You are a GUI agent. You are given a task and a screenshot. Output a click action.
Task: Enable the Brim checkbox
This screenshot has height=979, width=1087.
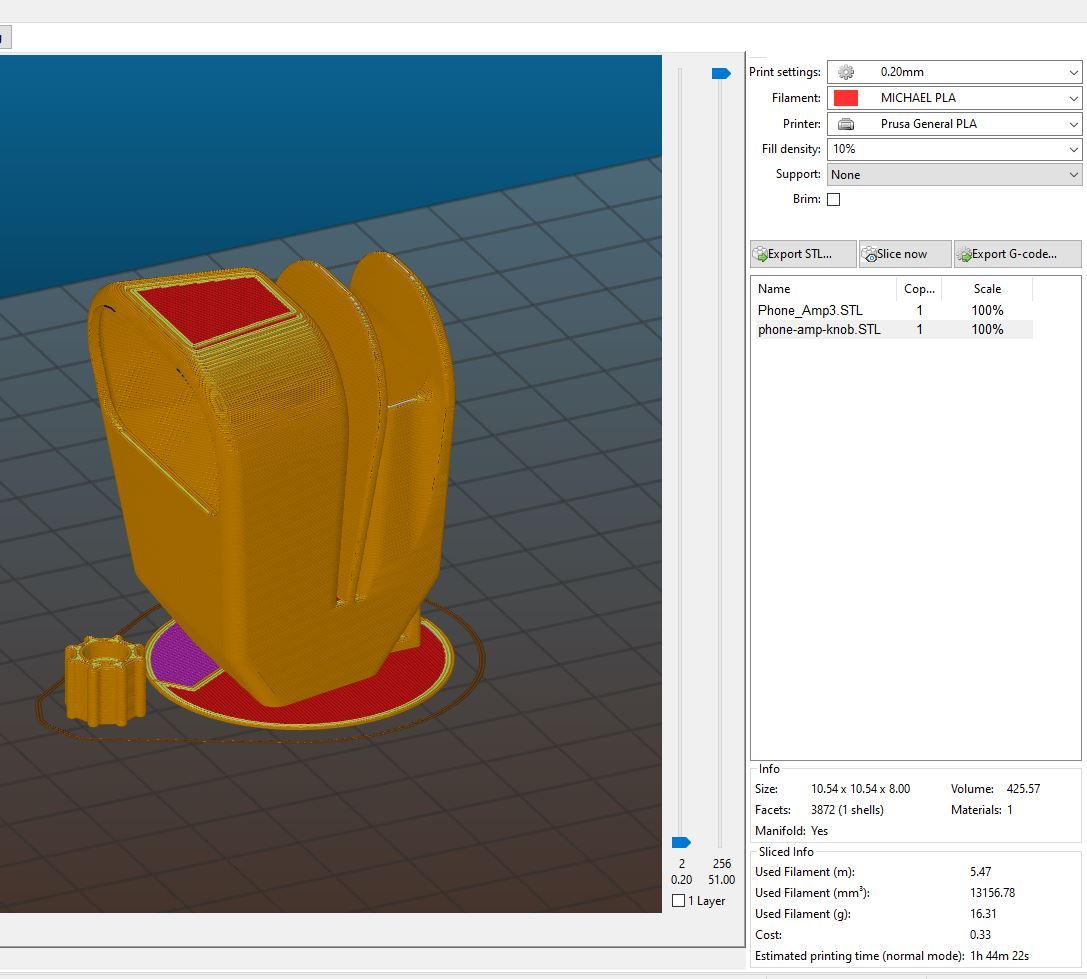click(834, 200)
